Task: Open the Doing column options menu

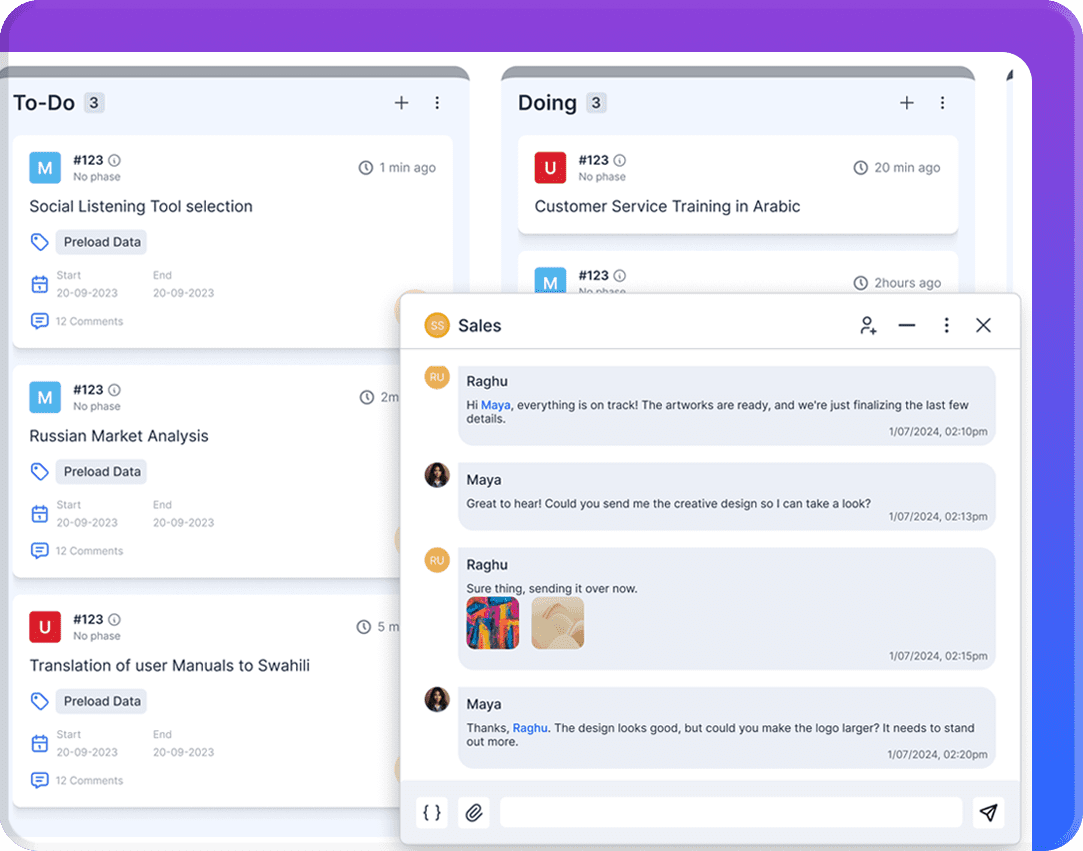Action: point(943,103)
